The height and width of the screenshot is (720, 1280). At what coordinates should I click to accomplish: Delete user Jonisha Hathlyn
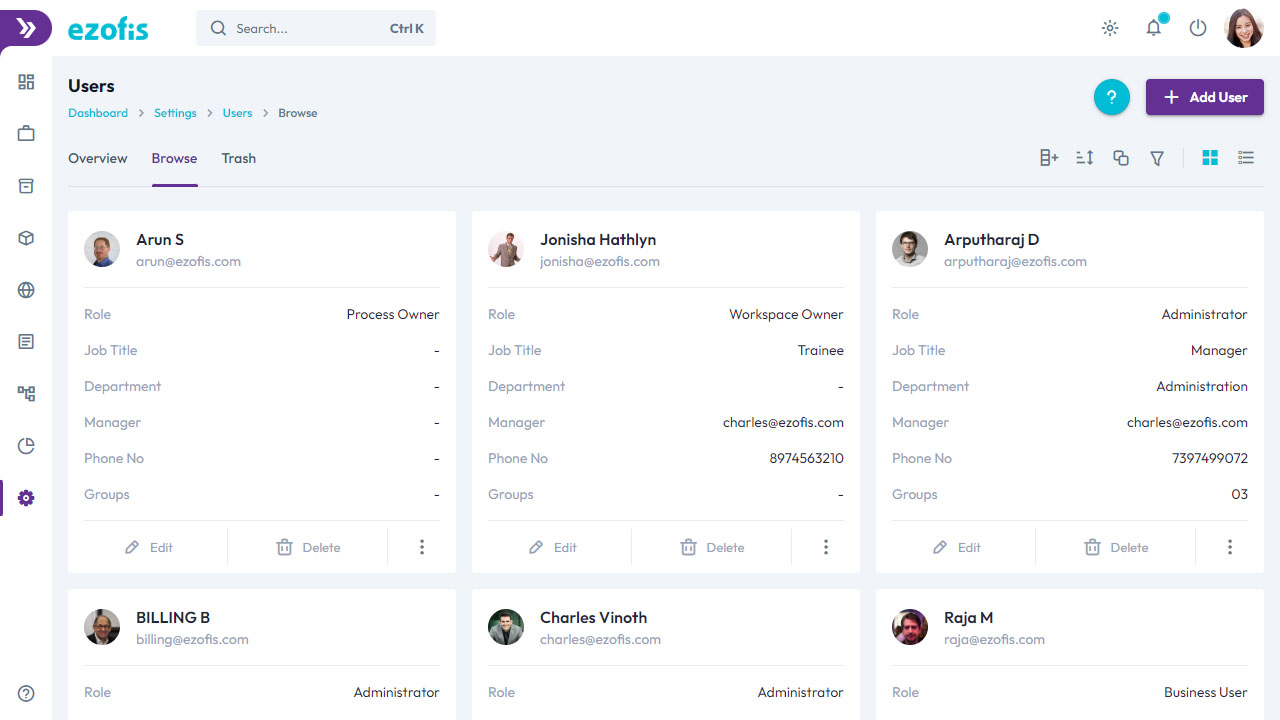[x=712, y=547]
